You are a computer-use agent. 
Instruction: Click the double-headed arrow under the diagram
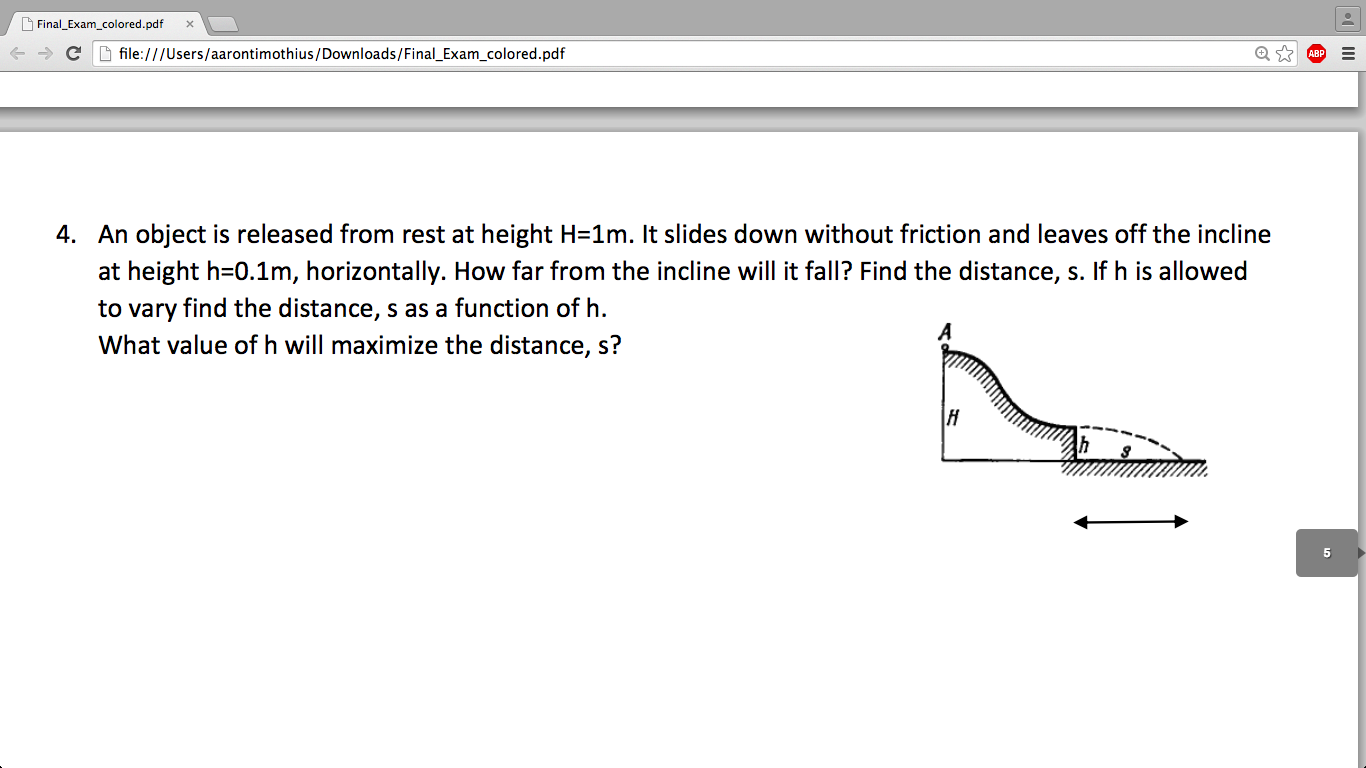(x=1130, y=520)
